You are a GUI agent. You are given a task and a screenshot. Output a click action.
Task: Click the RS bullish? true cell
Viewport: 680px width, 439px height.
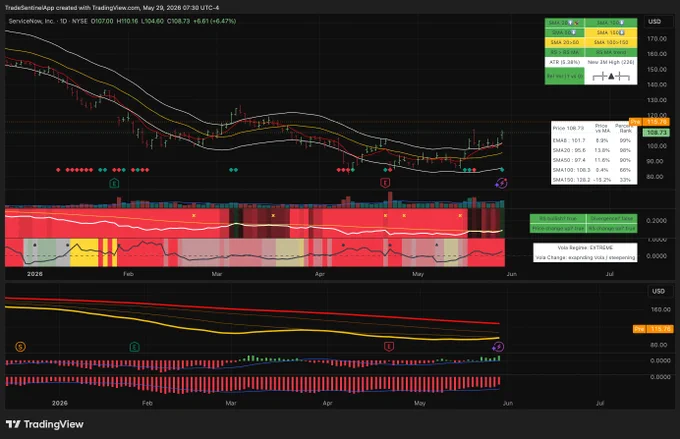click(x=558, y=218)
